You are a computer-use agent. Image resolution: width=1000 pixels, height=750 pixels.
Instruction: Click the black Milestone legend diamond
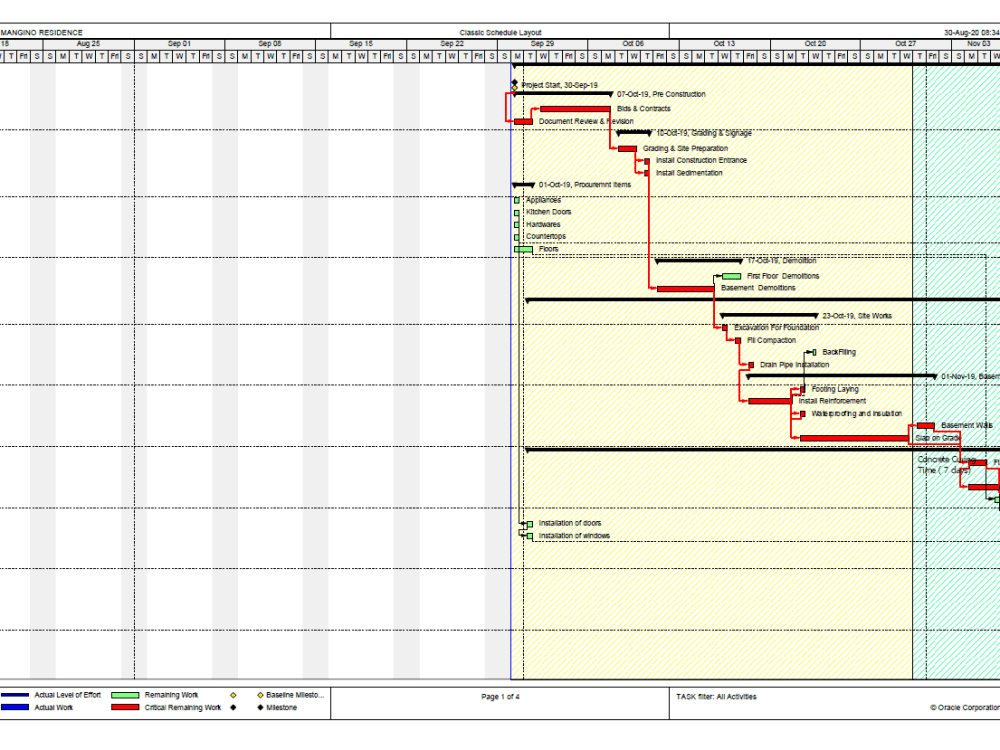pos(260,707)
